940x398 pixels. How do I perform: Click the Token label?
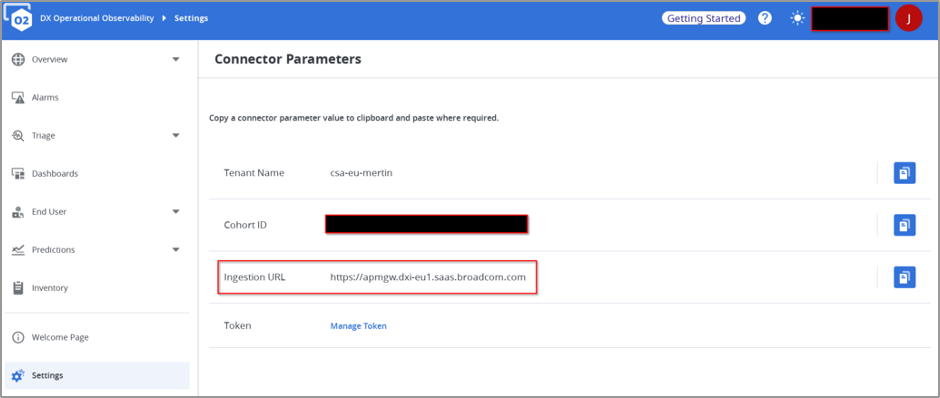(x=237, y=326)
